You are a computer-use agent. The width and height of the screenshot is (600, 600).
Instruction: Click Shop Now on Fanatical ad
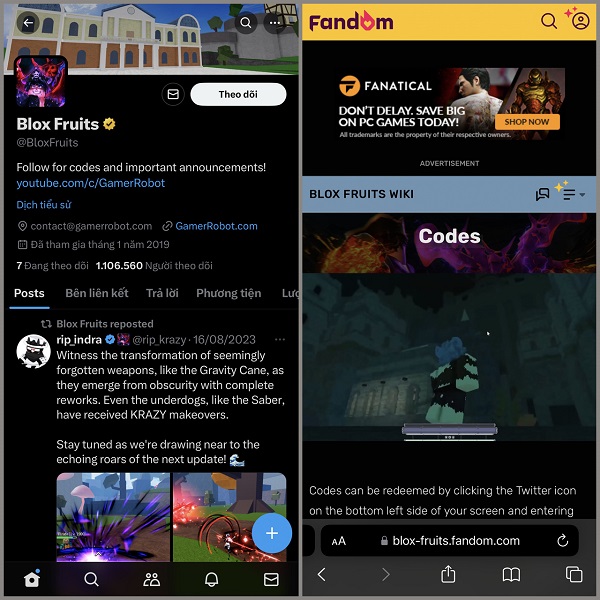(x=527, y=122)
